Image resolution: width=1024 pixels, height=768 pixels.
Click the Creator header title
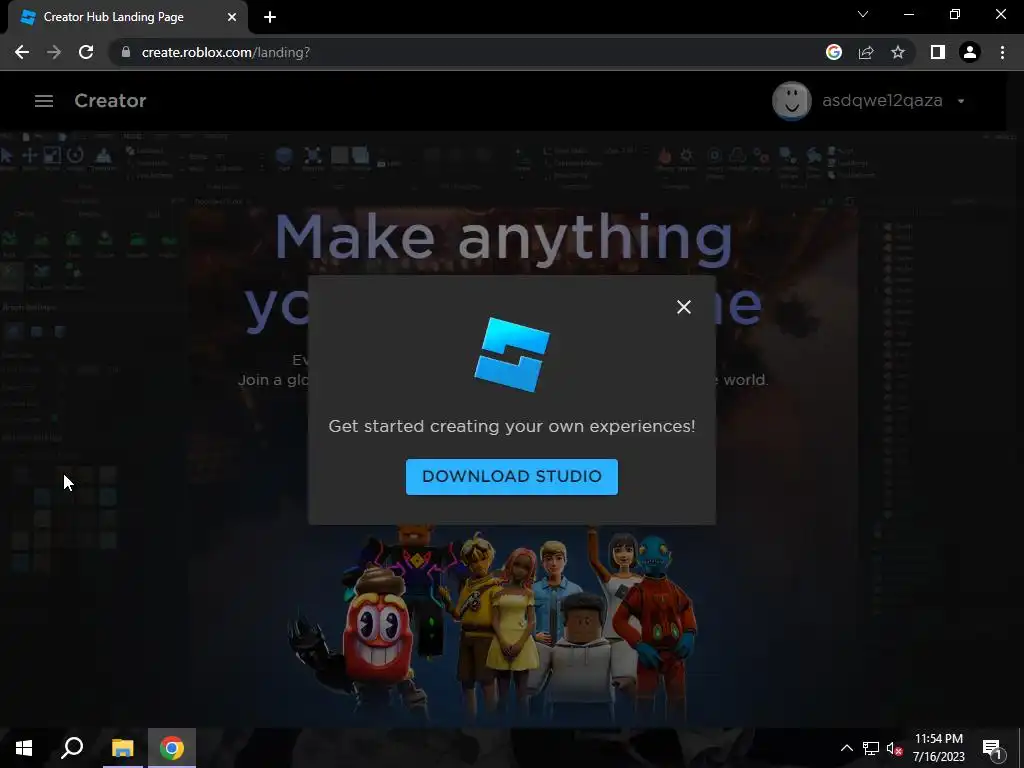[x=110, y=101]
